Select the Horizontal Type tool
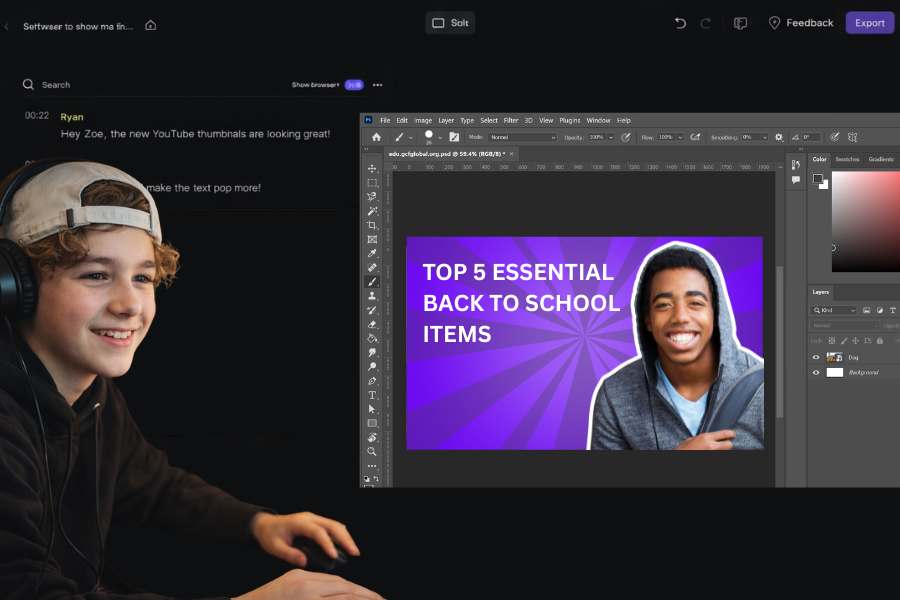This screenshot has width=900, height=600. (x=372, y=395)
